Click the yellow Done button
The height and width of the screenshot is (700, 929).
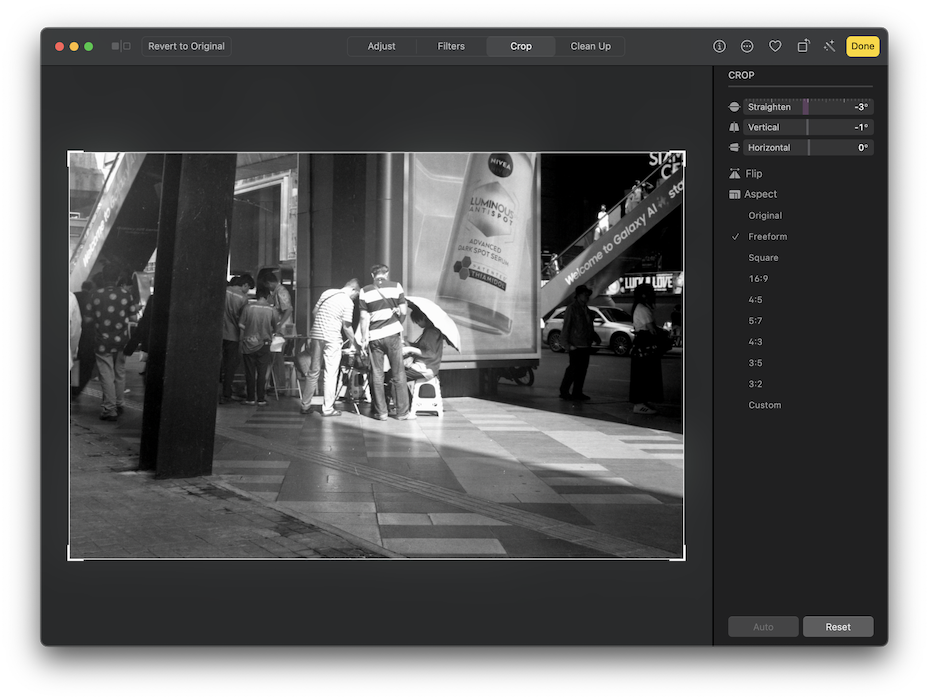coord(863,46)
